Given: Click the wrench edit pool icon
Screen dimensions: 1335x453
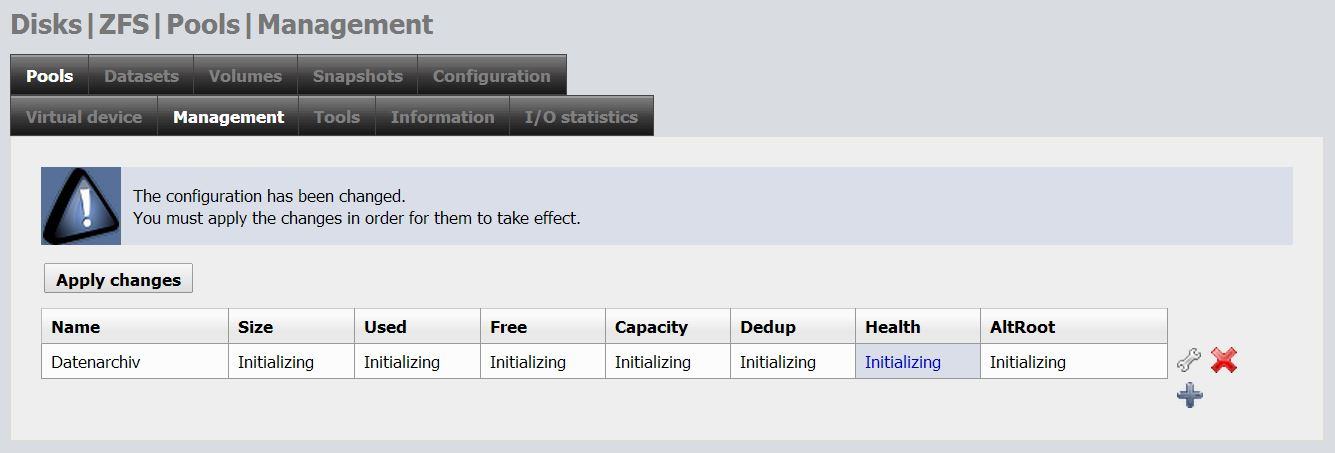Looking at the screenshot, I should coord(1188,360).
